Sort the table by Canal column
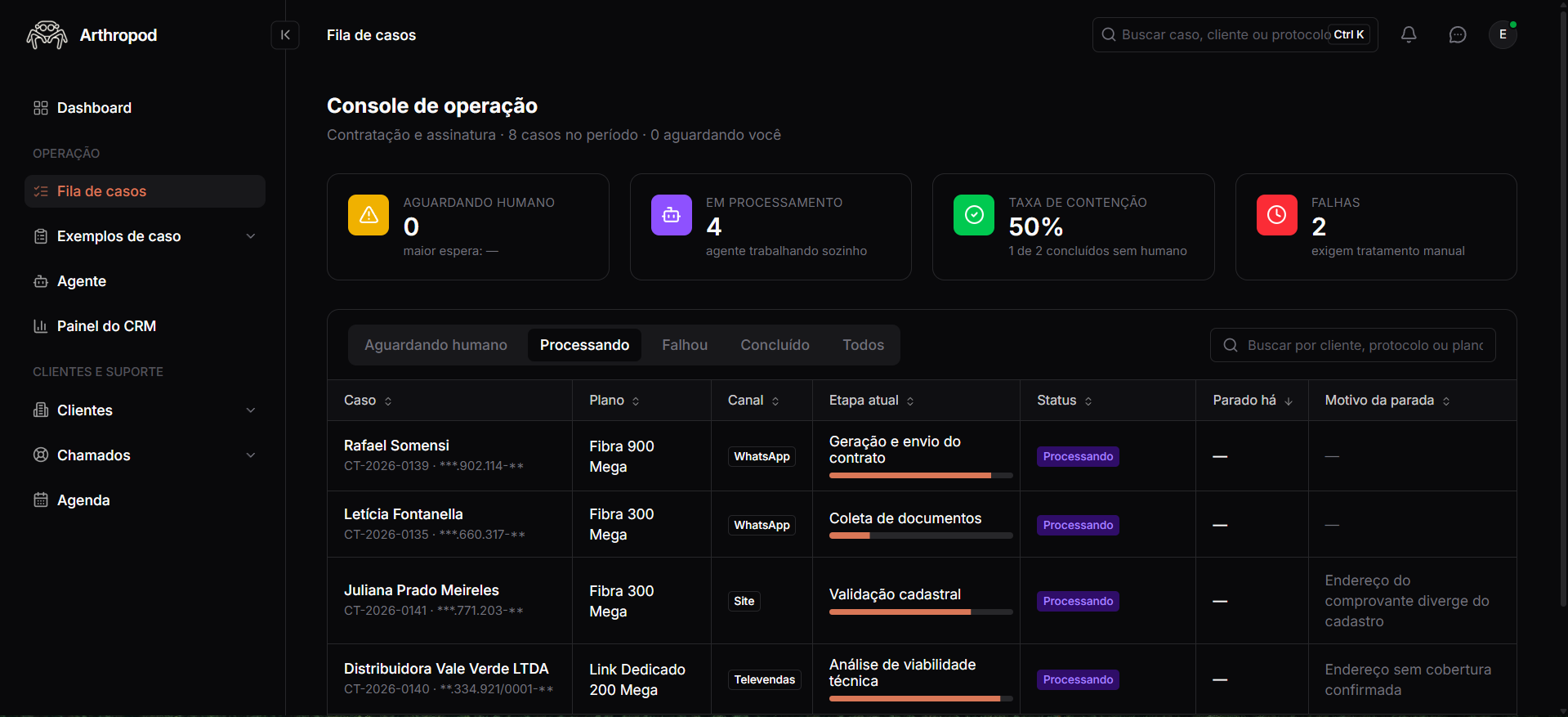 pyautogui.click(x=753, y=401)
